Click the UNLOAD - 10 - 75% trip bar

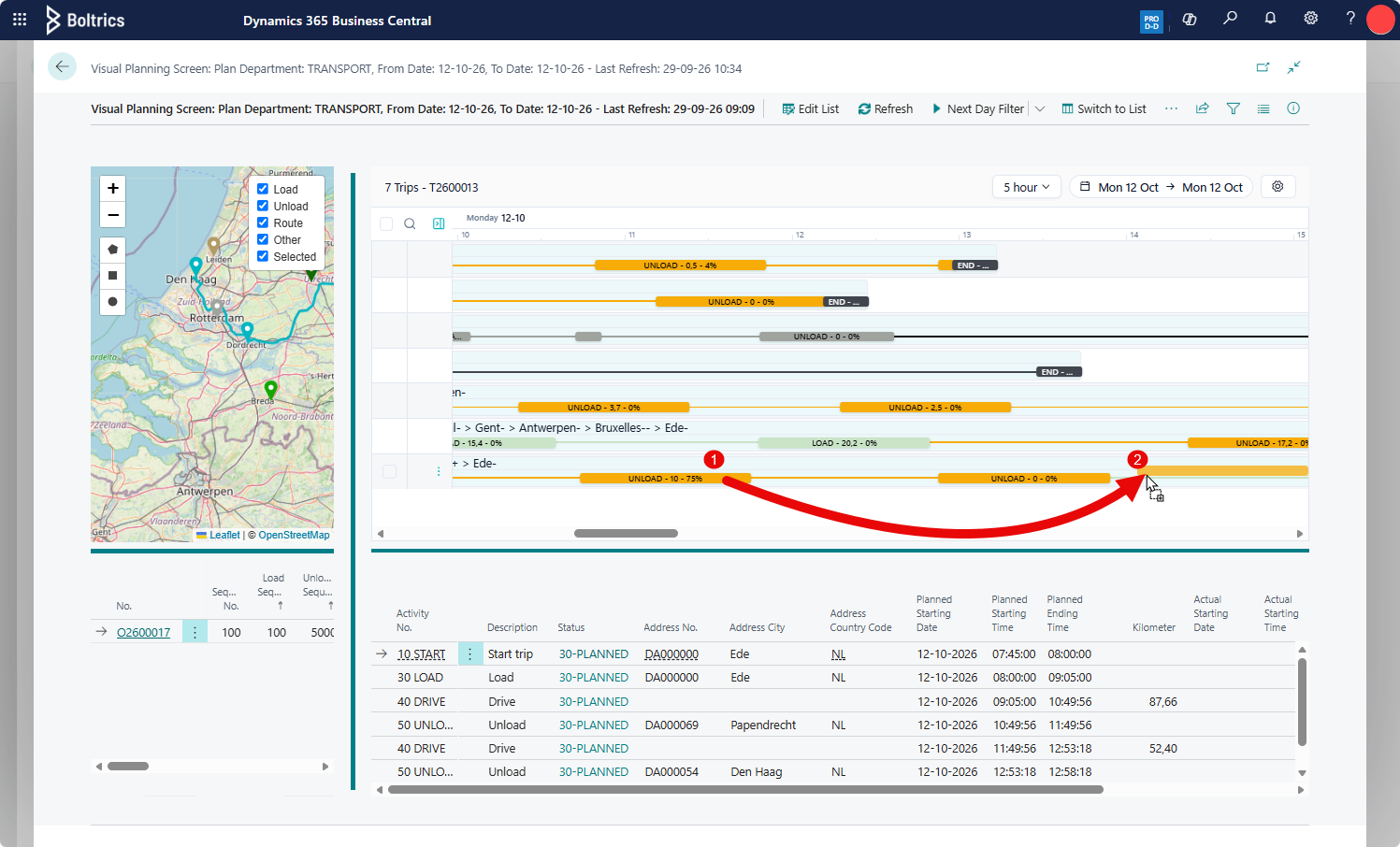665,479
